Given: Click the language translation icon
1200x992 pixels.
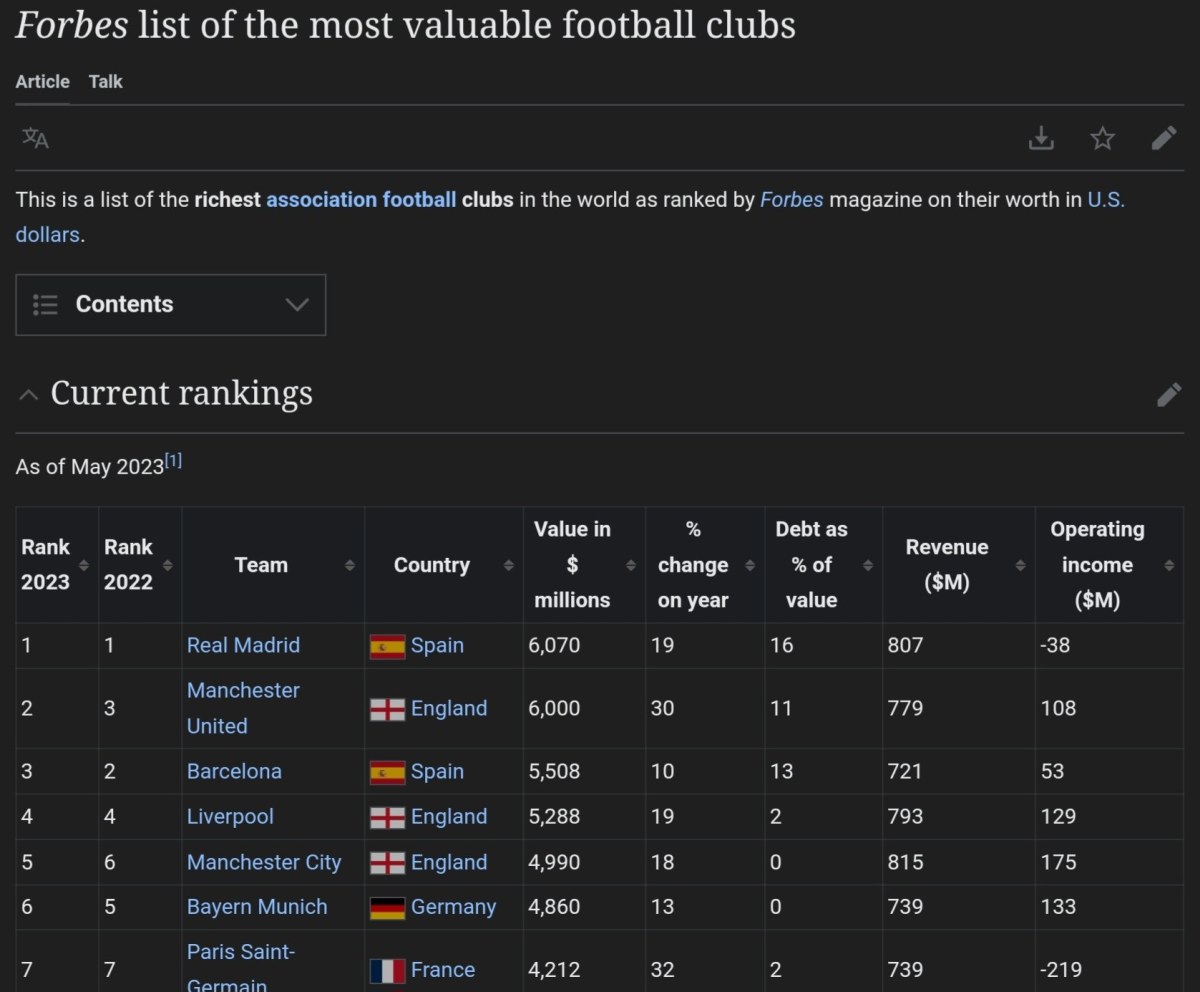Looking at the screenshot, I should 35,138.
